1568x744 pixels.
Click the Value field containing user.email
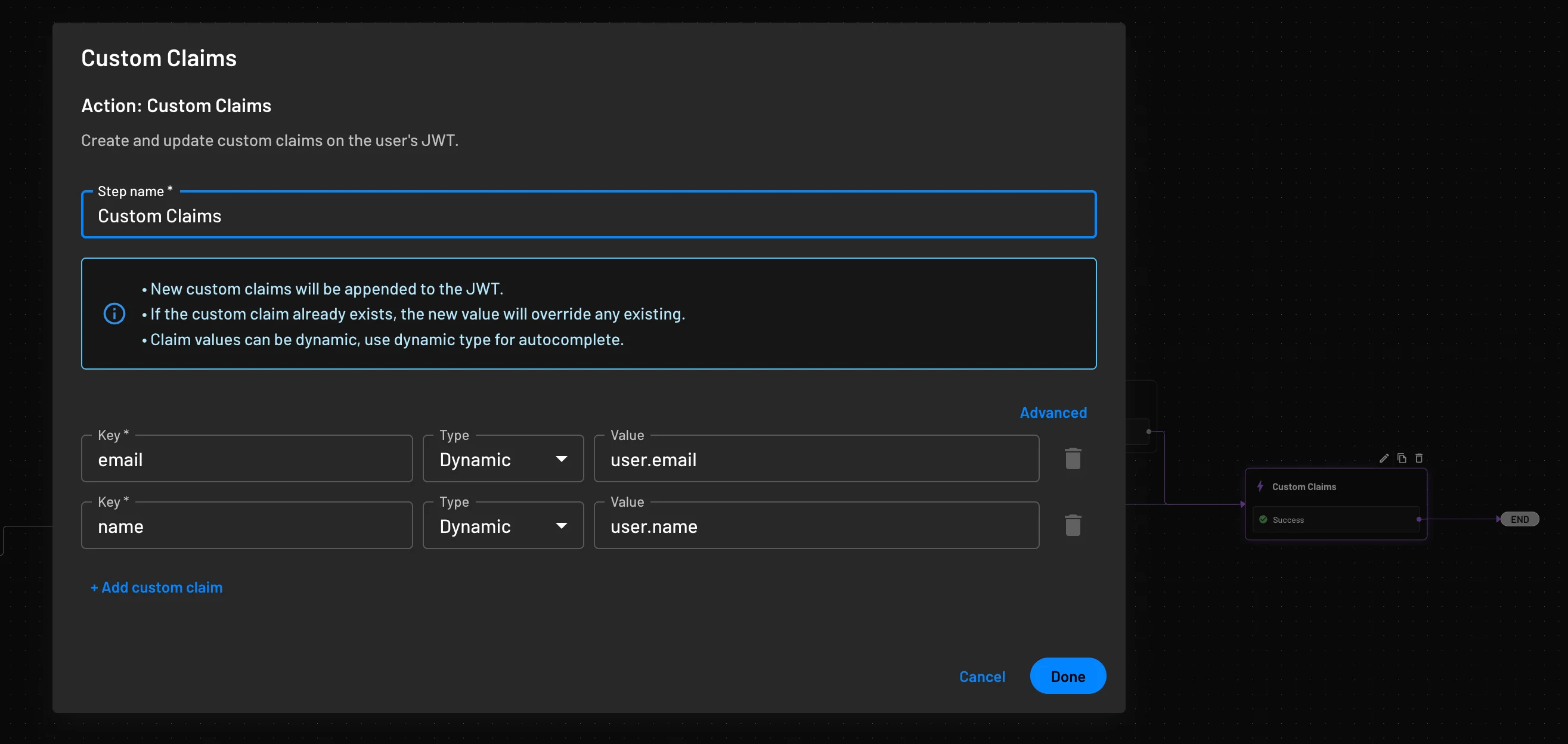pyautogui.click(x=730, y=460)
